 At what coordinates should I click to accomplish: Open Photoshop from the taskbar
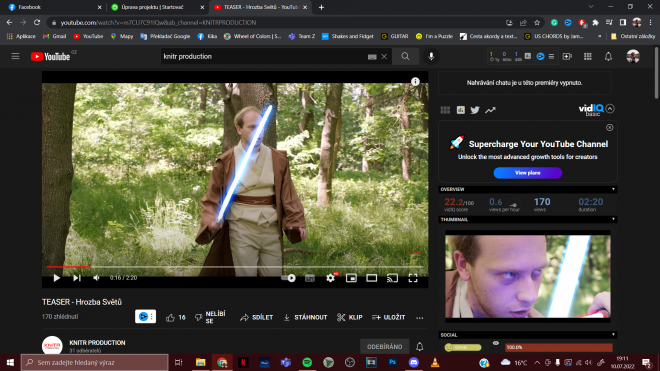392,362
